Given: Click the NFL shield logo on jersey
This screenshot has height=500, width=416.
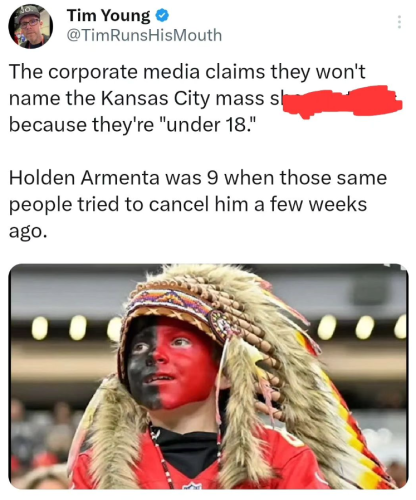Looking at the screenshot, I should click(x=192, y=486).
